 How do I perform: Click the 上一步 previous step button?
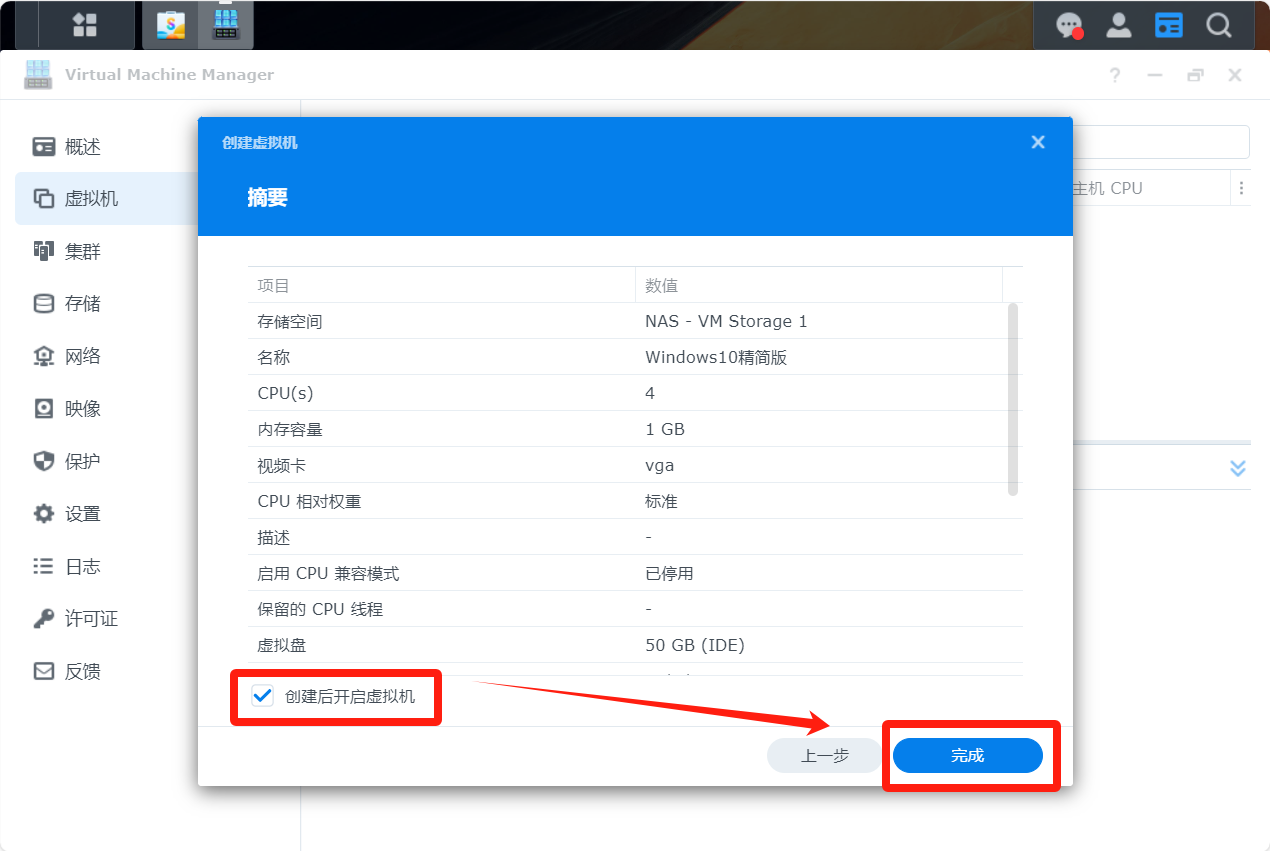(824, 756)
